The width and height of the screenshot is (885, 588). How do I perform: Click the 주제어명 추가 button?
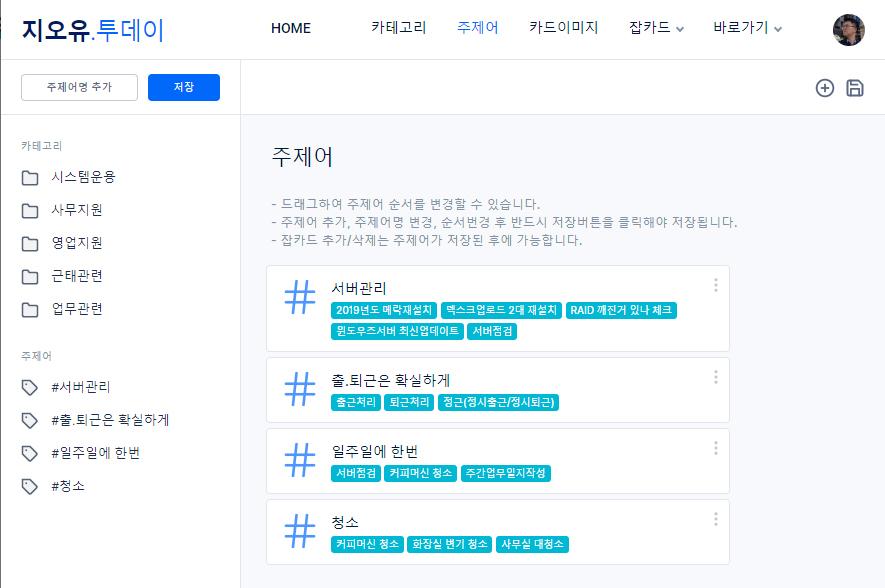point(79,88)
